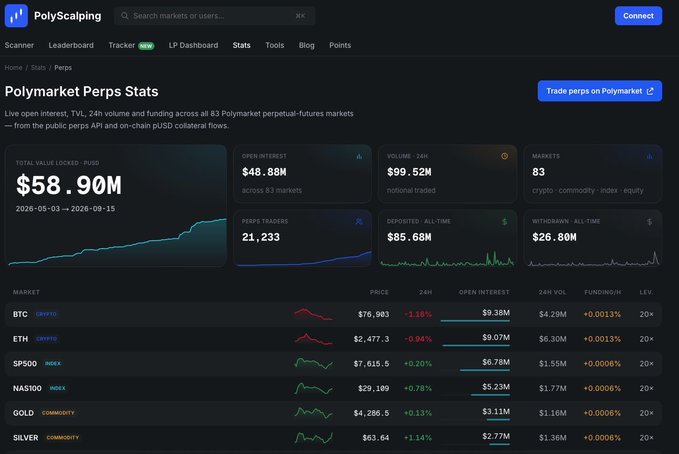
Task: Click the ETH open interest $9.07M
Action: 496,337
